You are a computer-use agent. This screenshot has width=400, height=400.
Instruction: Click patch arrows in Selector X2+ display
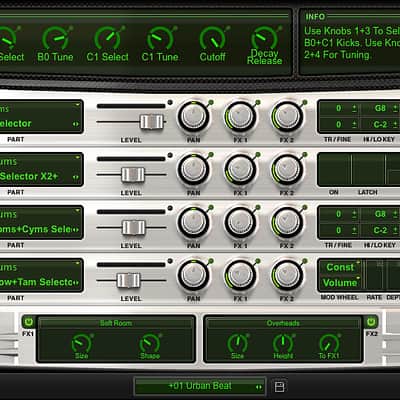click(x=76, y=177)
